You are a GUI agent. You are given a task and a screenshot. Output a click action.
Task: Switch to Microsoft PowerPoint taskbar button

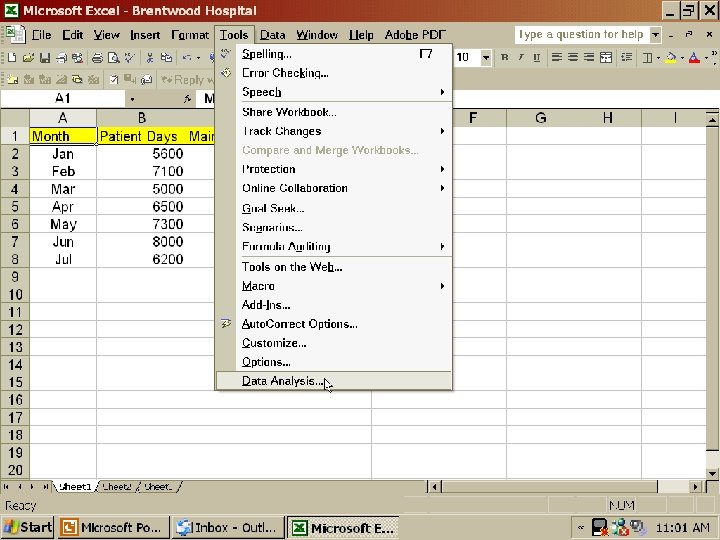(x=112, y=528)
